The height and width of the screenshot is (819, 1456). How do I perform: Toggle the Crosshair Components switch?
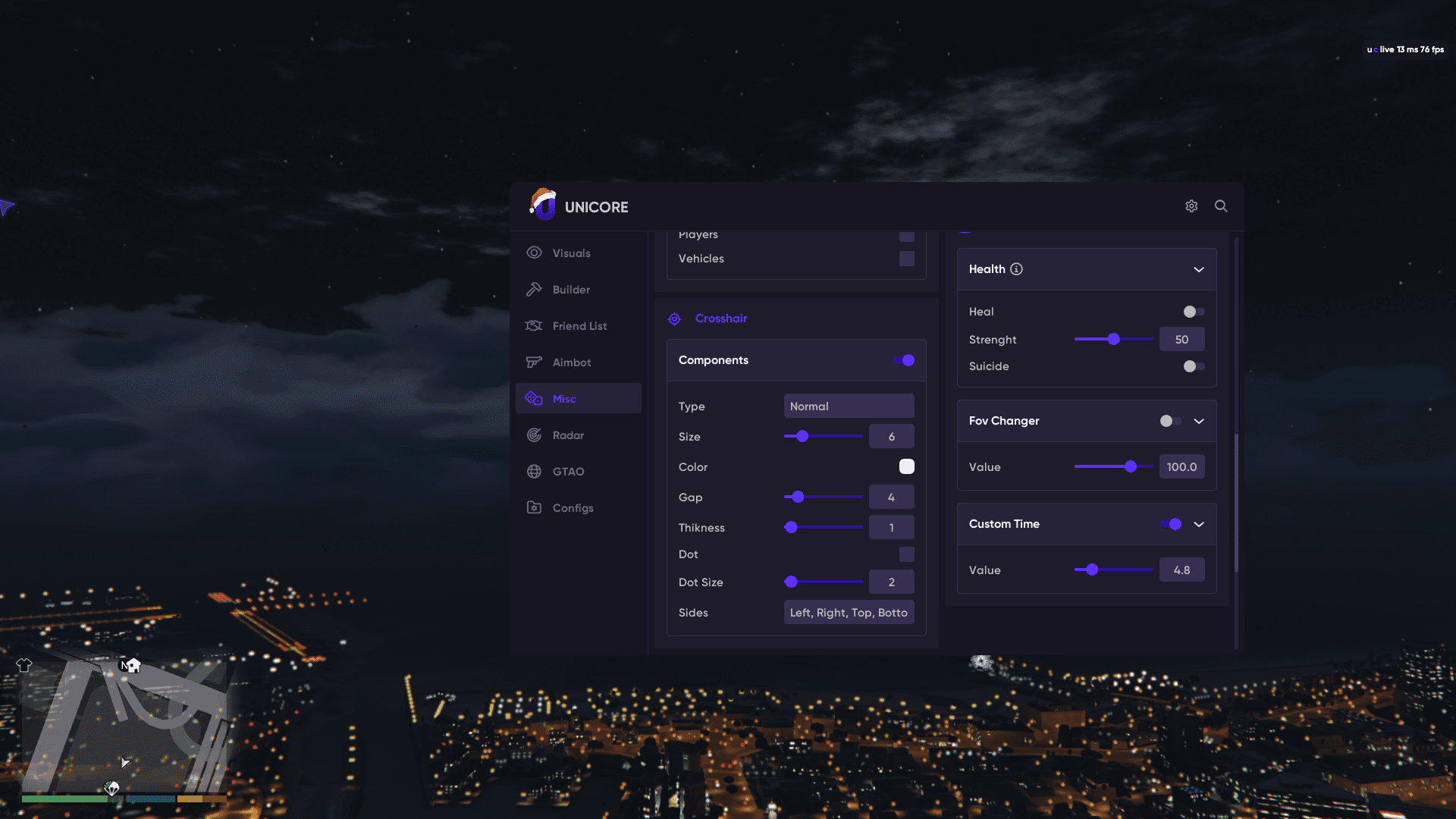click(x=903, y=360)
